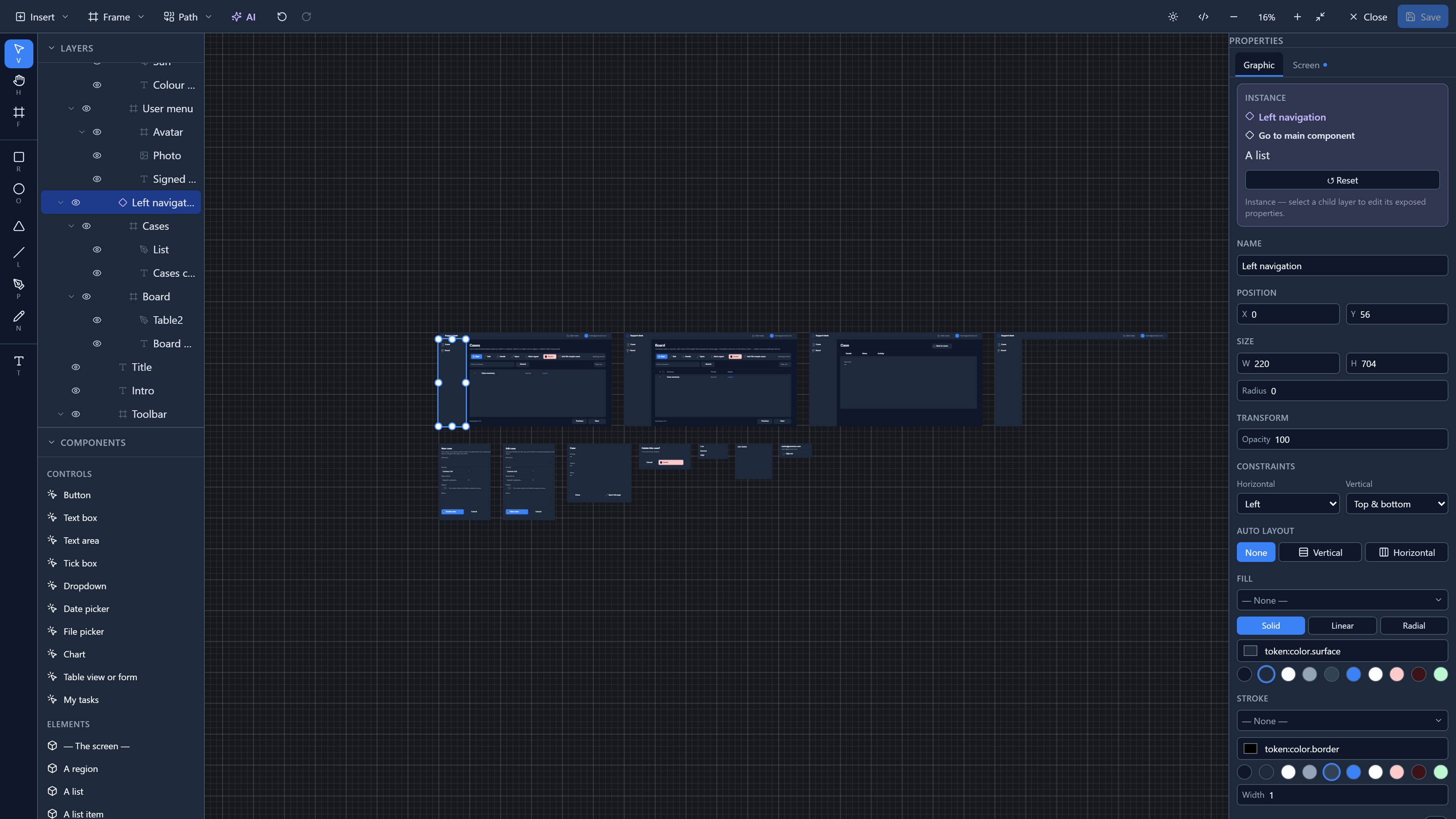Toggle visibility of Table2 layer

tap(97, 320)
